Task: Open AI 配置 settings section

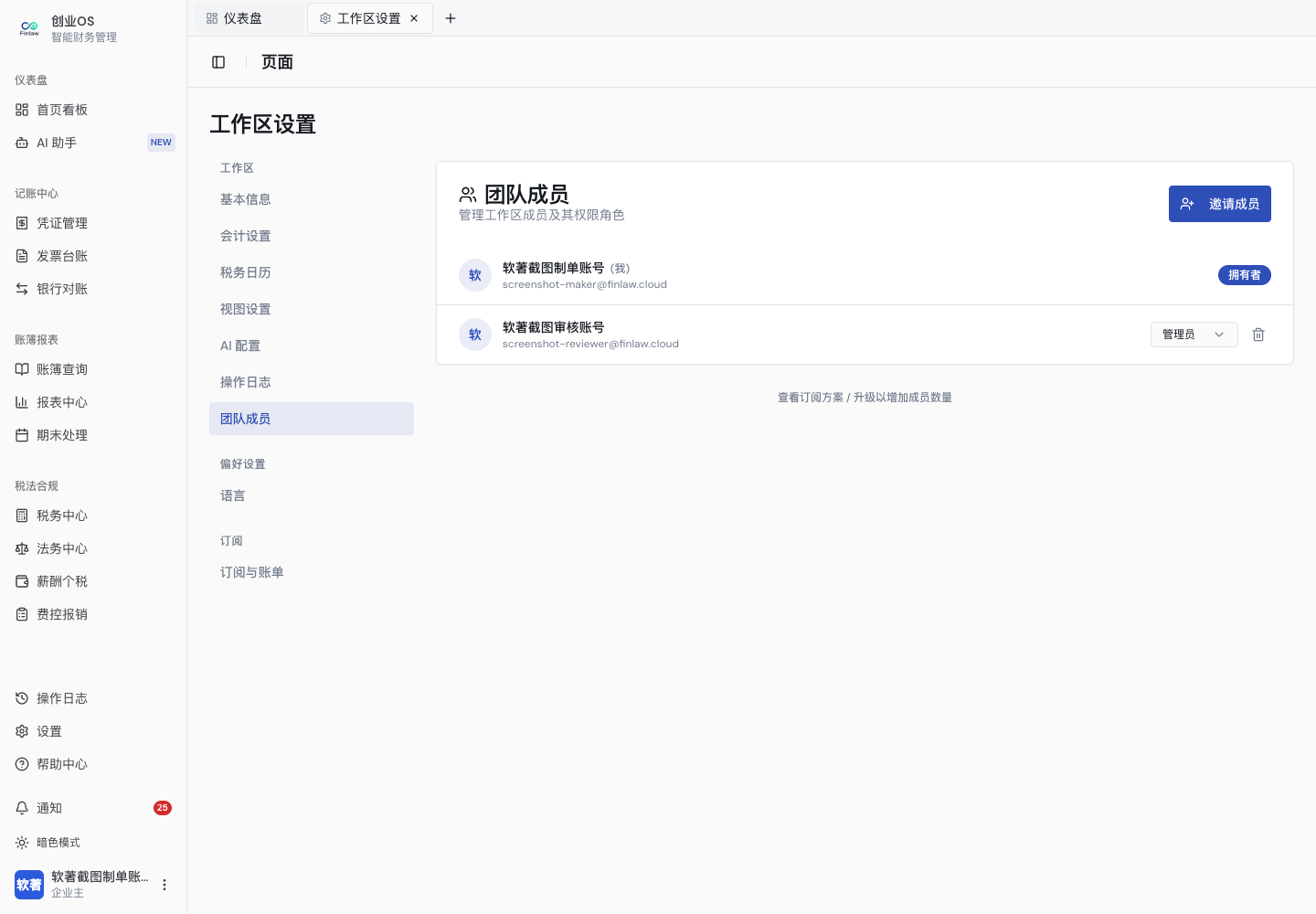Action: point(312,345)
